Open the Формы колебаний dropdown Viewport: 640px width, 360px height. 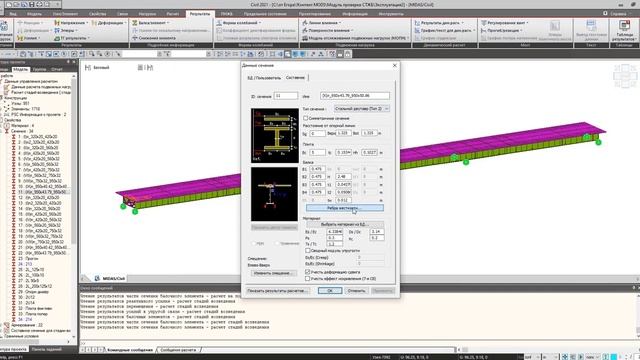tap(238, 23)
